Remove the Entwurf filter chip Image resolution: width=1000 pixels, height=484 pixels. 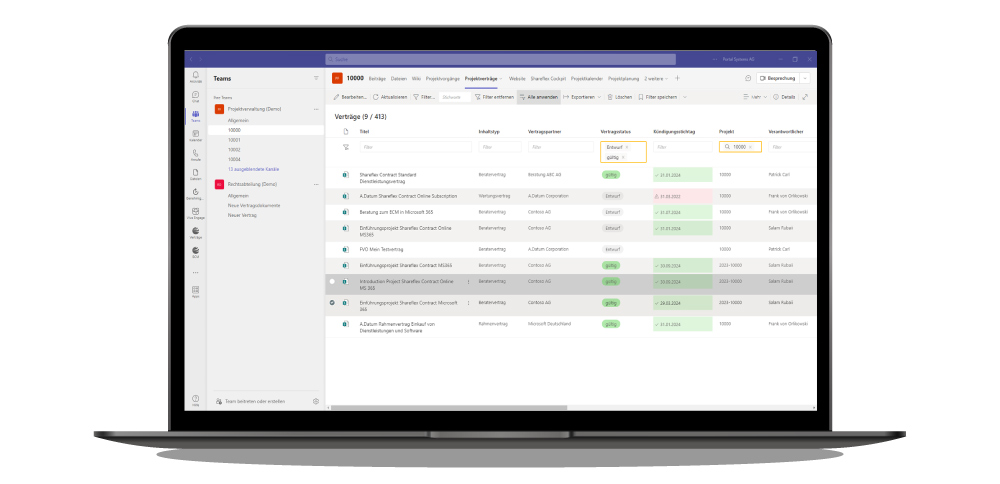tap(626, 147)
